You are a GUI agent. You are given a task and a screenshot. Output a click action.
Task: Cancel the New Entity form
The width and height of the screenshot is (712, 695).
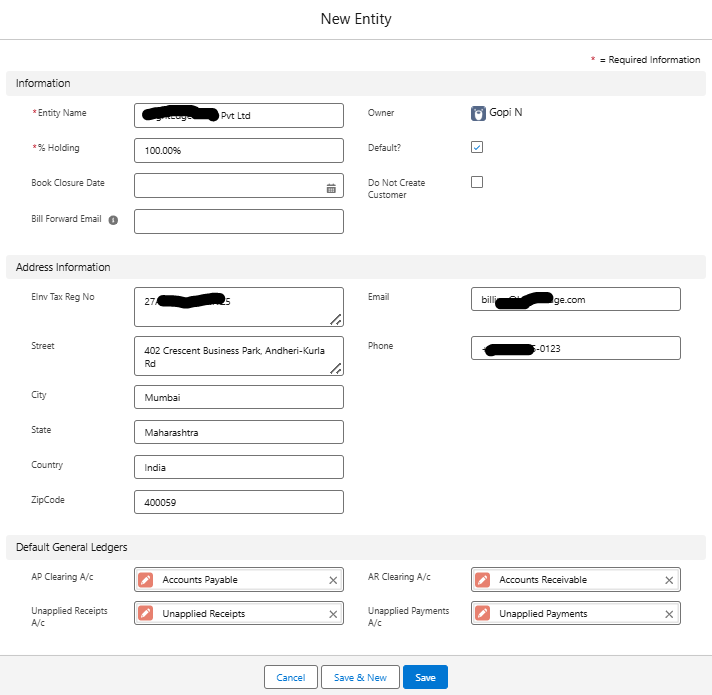(290, 677)
